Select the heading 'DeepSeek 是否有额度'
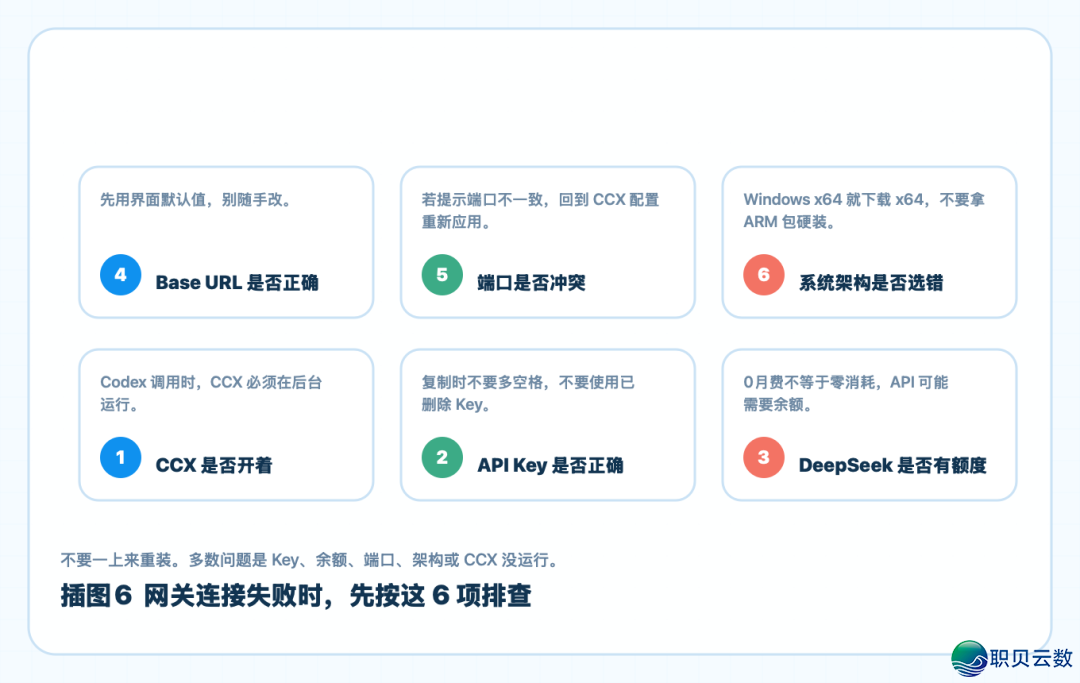This screenshot has height=683, width=1080. click(x=893, y=465)
